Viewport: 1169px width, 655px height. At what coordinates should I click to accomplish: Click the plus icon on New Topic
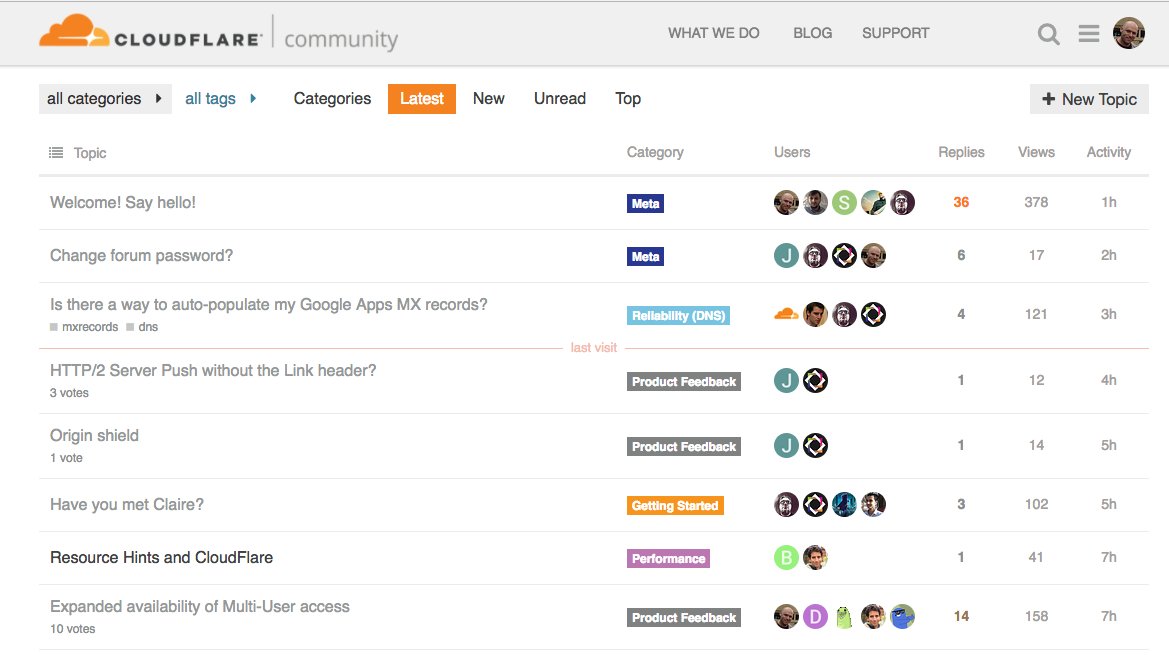pos(1048,99)
